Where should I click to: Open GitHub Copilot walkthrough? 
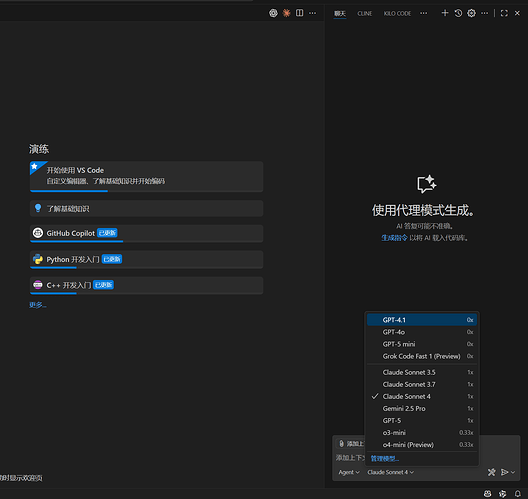pyautogui.click(x=146, y=233)
